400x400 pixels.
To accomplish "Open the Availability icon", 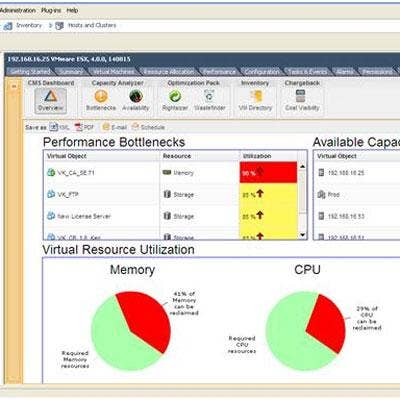I will [x=136, y=101].
